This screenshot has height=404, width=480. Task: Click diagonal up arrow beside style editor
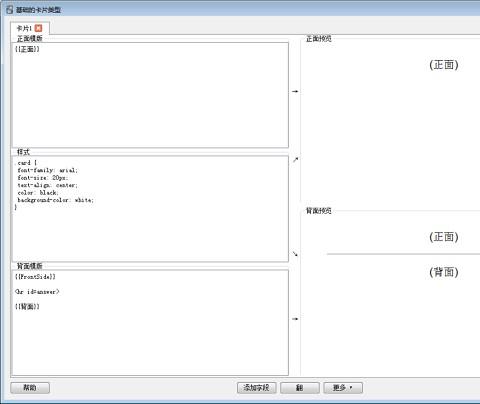click(295, 160)
